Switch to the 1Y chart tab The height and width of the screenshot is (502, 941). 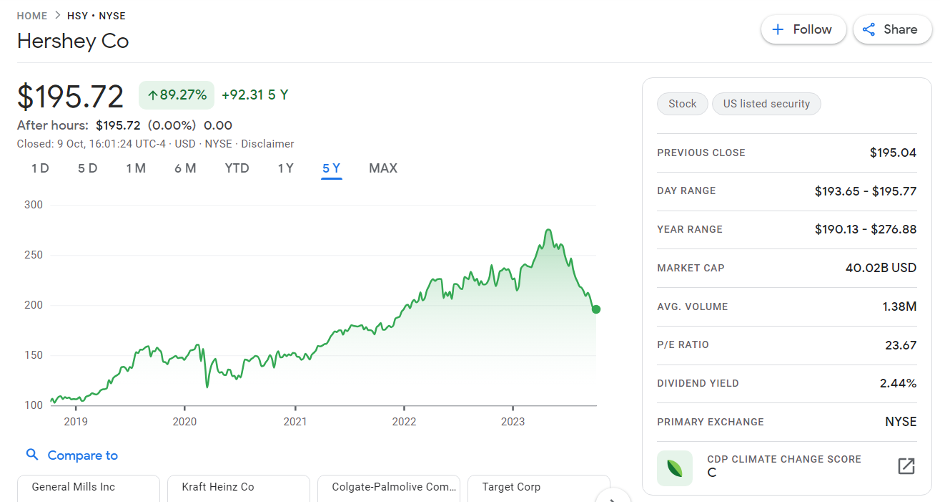pos(286,168)
